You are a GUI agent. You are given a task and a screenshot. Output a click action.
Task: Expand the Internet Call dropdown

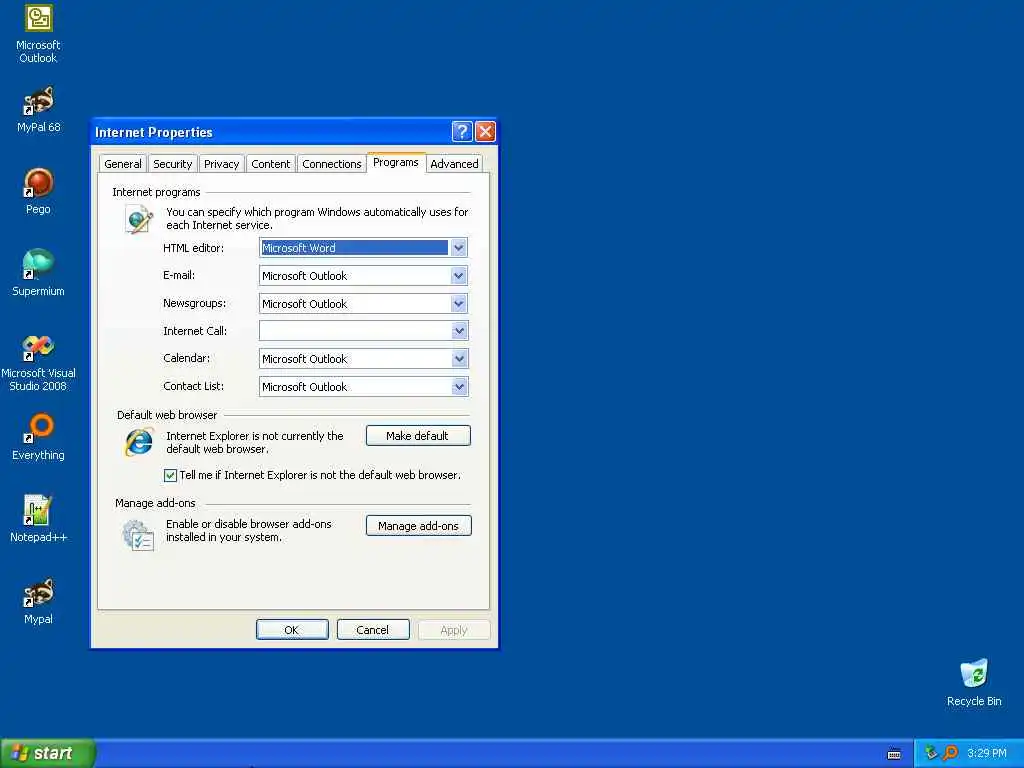[x=458, y=331]
